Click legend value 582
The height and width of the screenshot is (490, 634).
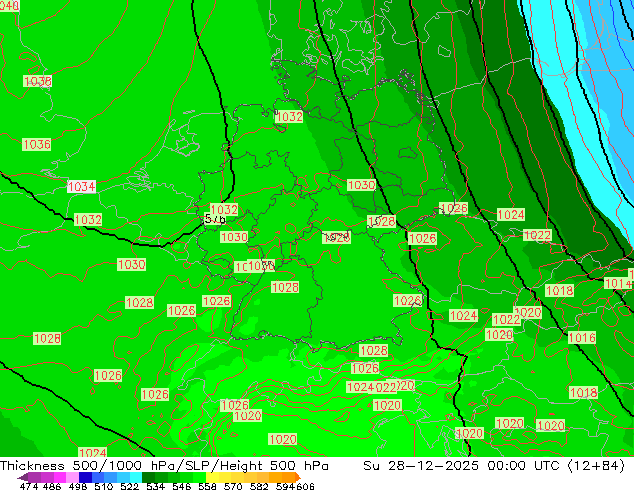259,486
